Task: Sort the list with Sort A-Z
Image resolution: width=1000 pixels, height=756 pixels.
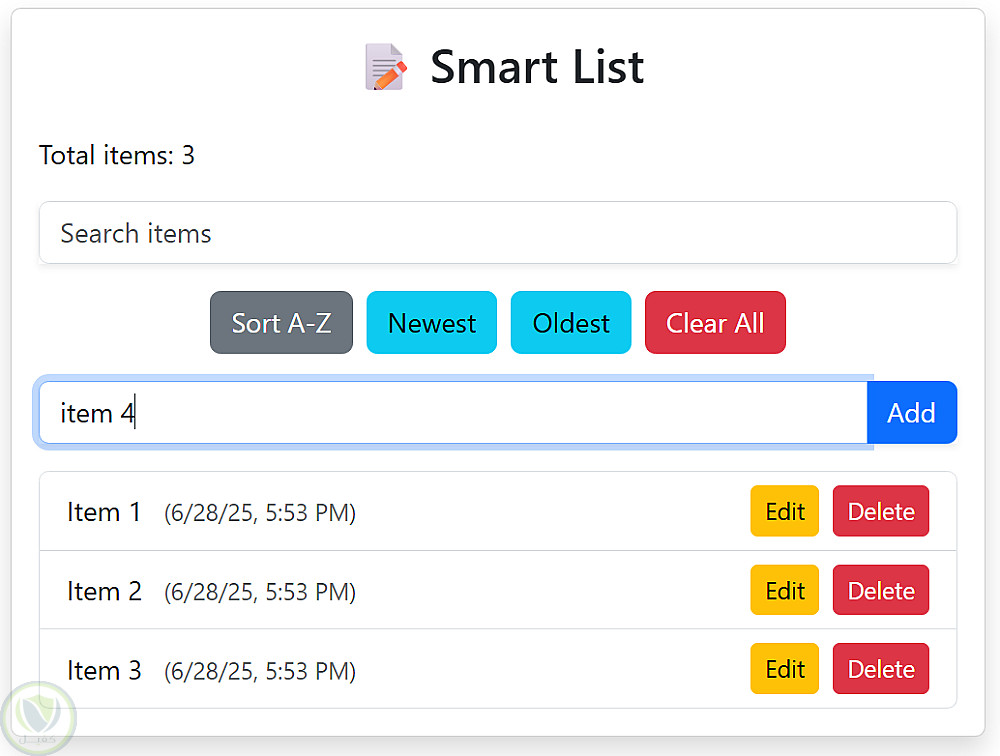Action: pos(281,323)
